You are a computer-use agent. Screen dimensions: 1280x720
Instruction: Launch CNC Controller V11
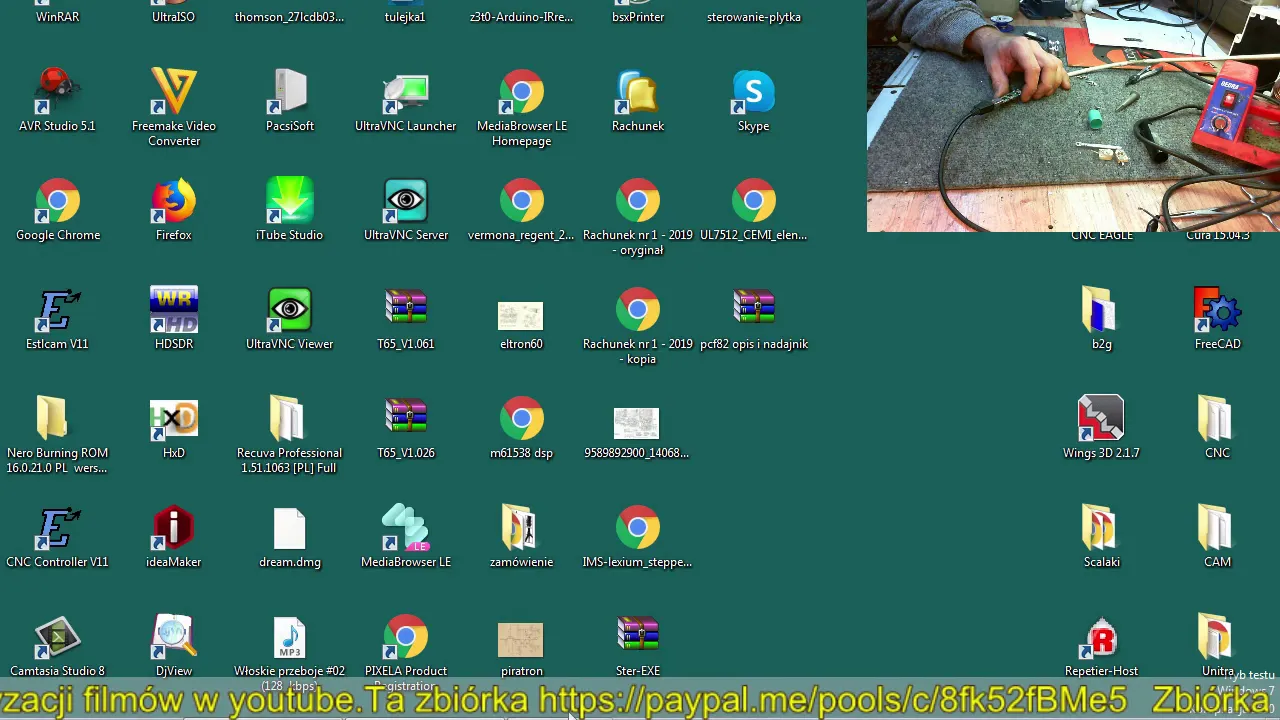[57, 536]
